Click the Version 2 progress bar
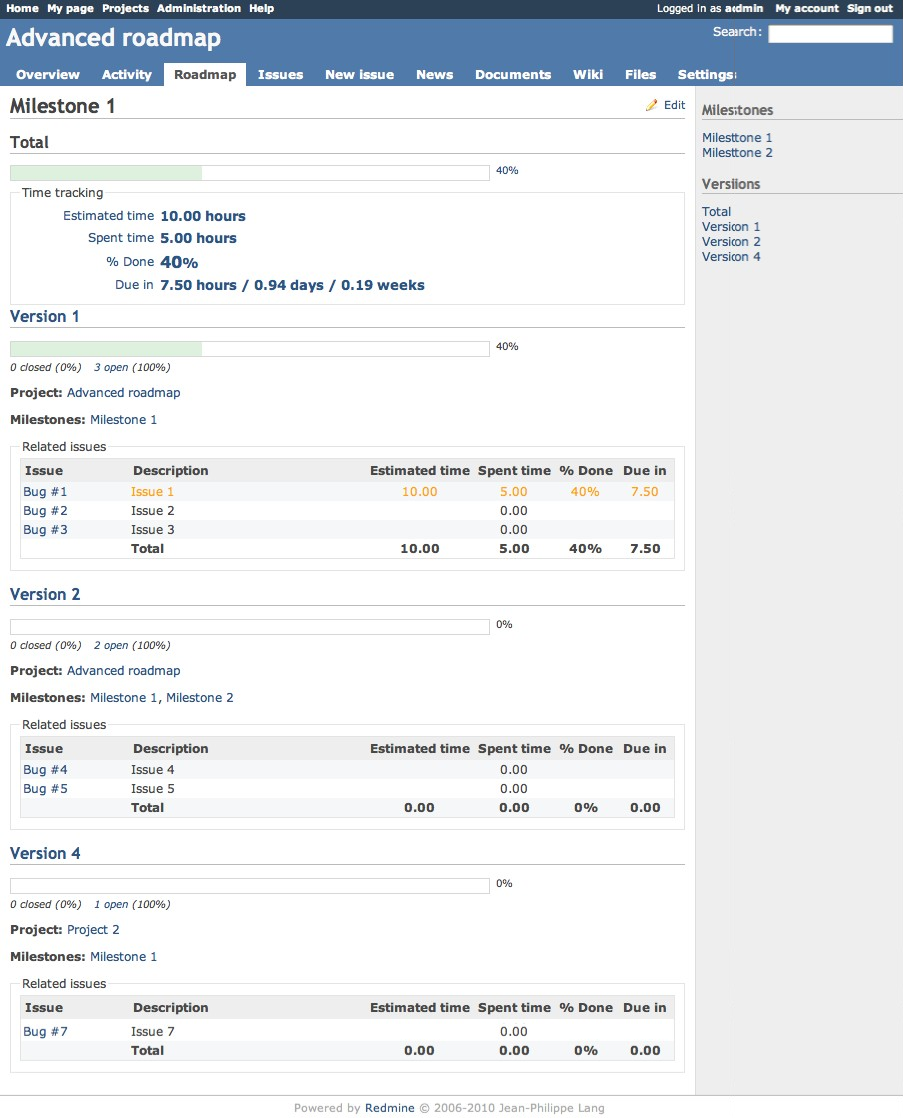The height and width of the screenshot is (1118, 903). click(250, 627)
